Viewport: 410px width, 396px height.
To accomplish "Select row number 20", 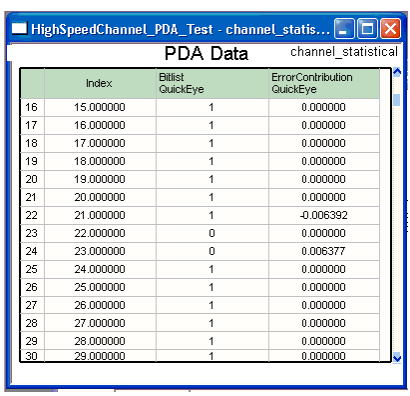I will [x=32, y=179].
